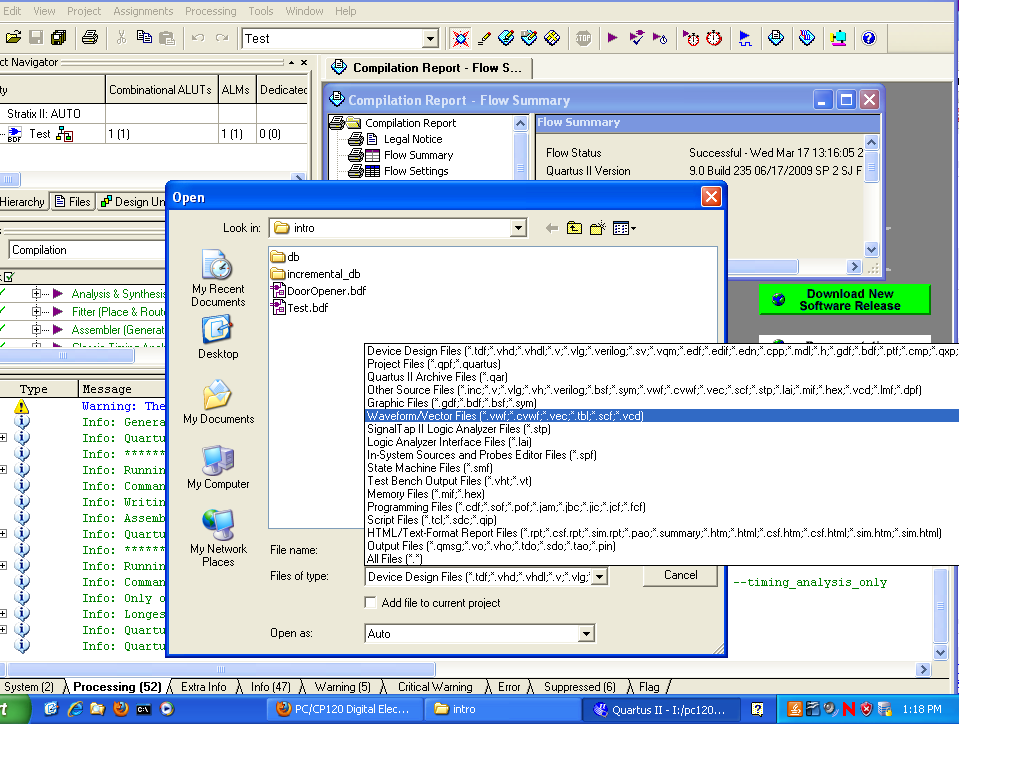Close the Open dialog
Viewport: 1024px width, 768px height.
[711, 197]
